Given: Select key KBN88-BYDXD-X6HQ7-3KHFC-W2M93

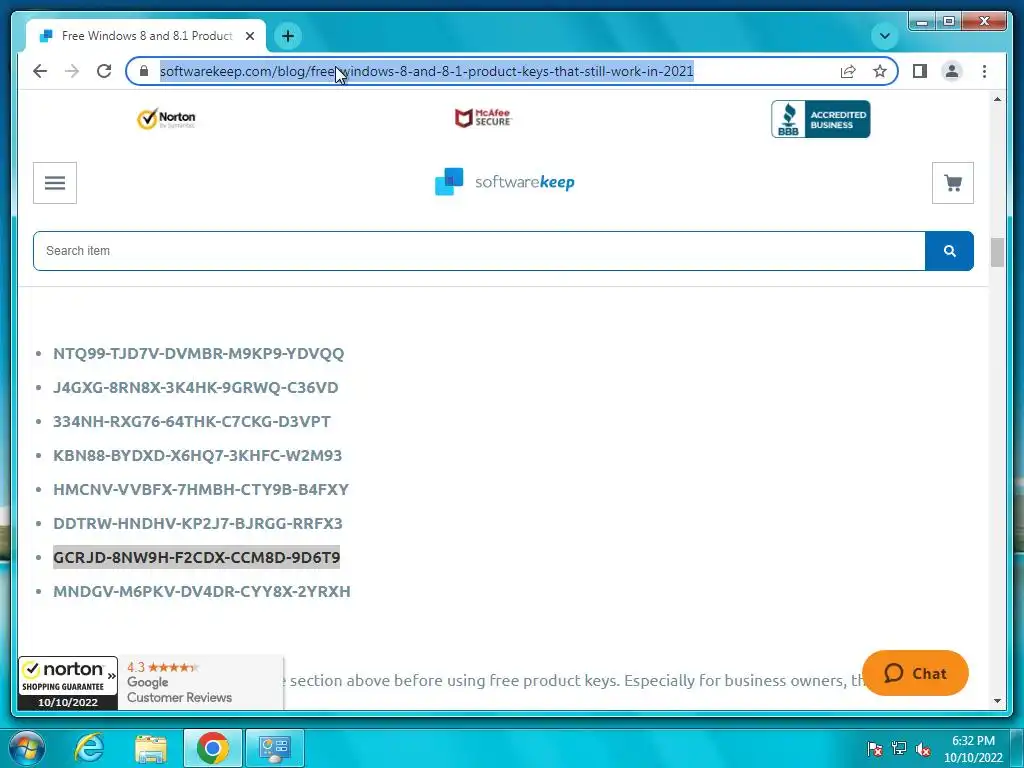Looking at the screenshot, I should 197,455.
